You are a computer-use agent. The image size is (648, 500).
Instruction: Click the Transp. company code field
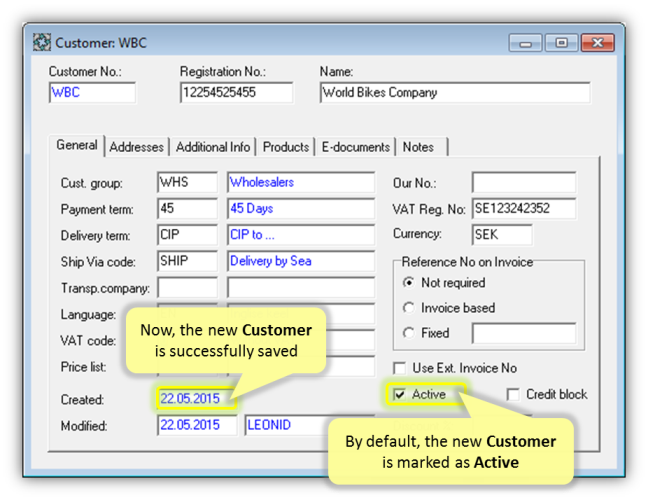tap(187, 287)
